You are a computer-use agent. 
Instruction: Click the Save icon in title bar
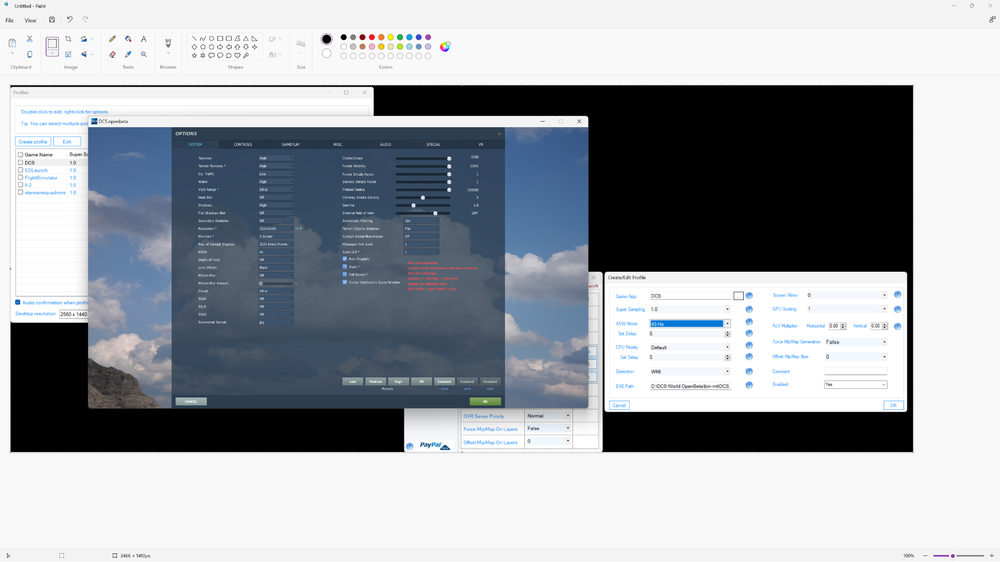52,20
